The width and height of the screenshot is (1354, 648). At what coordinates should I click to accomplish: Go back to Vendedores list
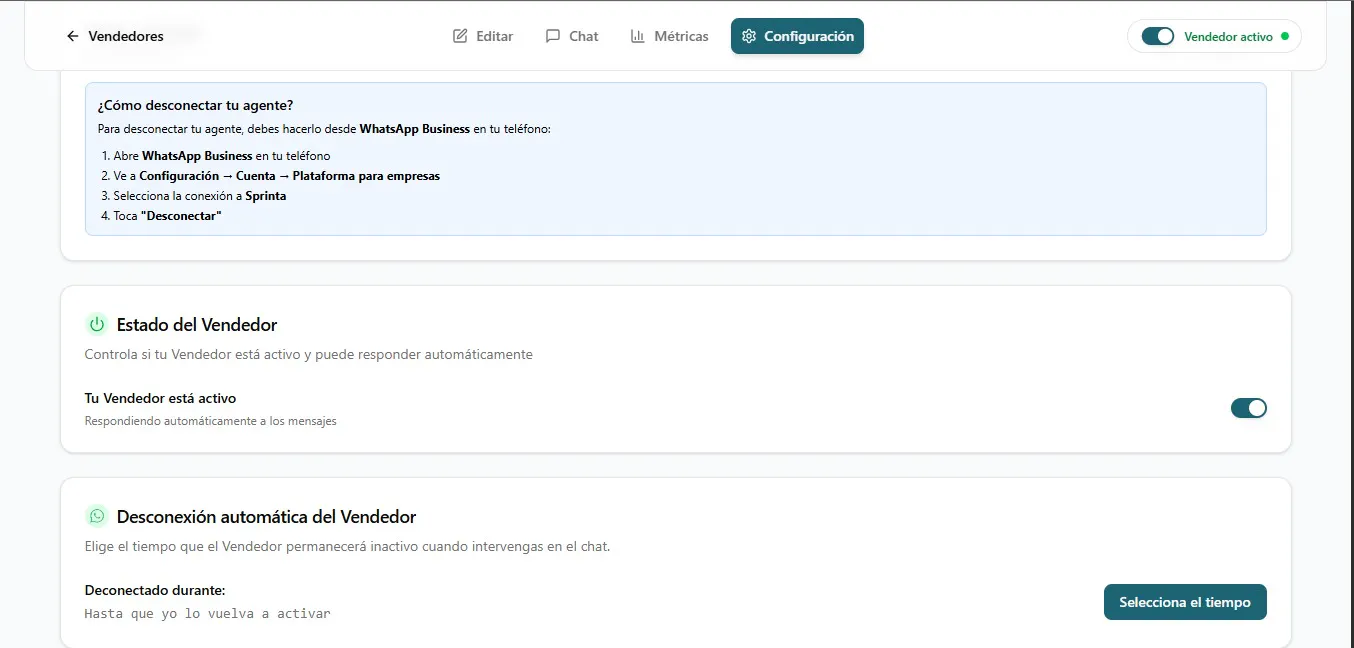click(115, 36)
